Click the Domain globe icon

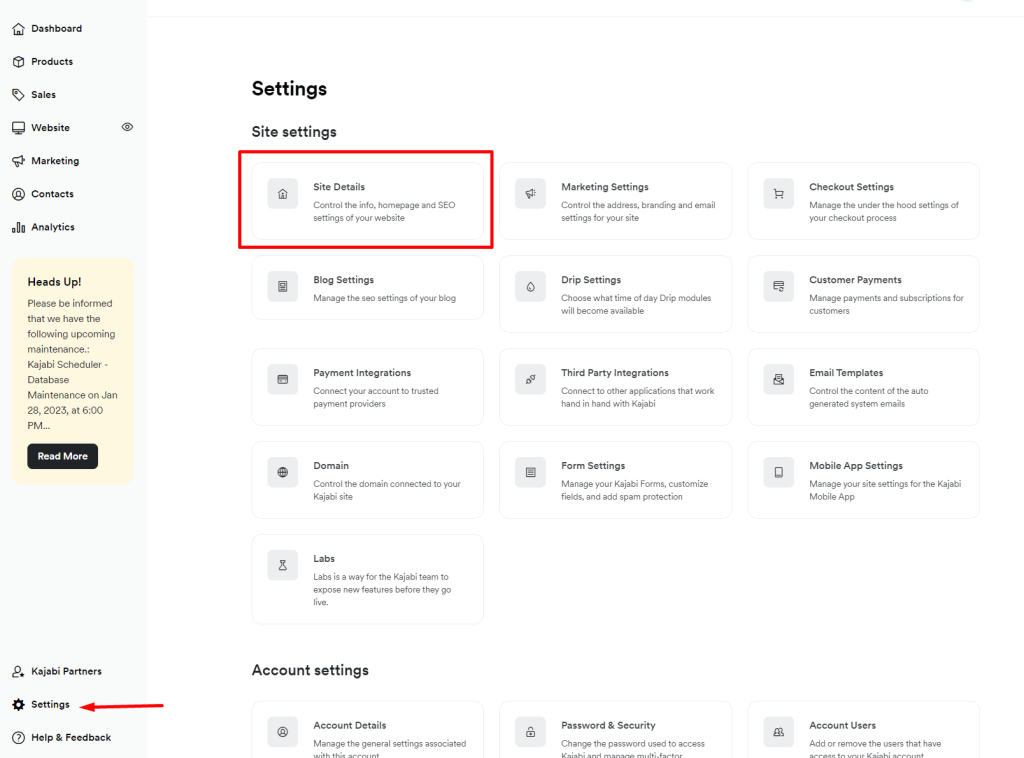coord(283,472)
